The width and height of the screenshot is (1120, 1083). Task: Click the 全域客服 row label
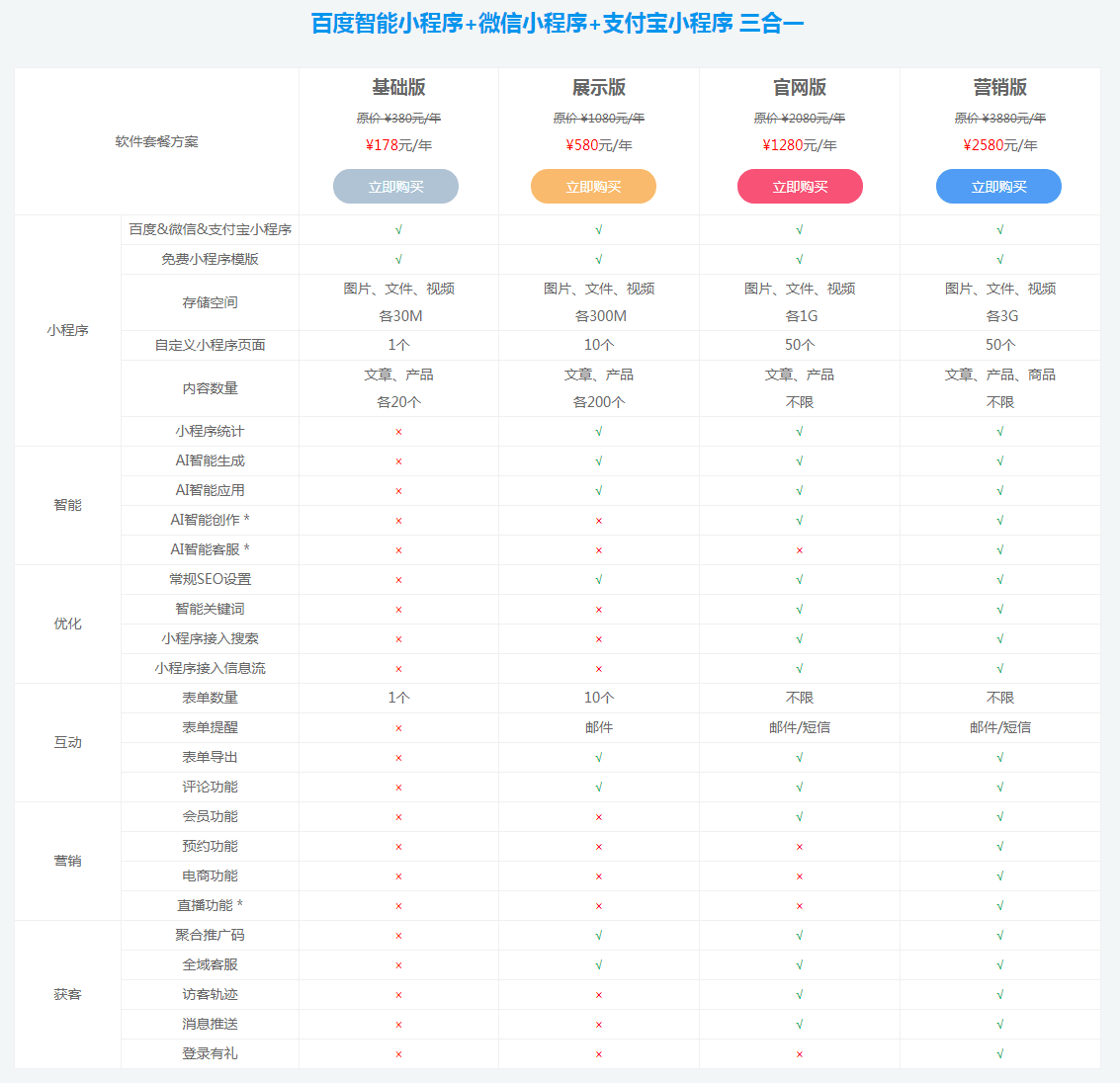pyautogui.click(x=210, y=964)
